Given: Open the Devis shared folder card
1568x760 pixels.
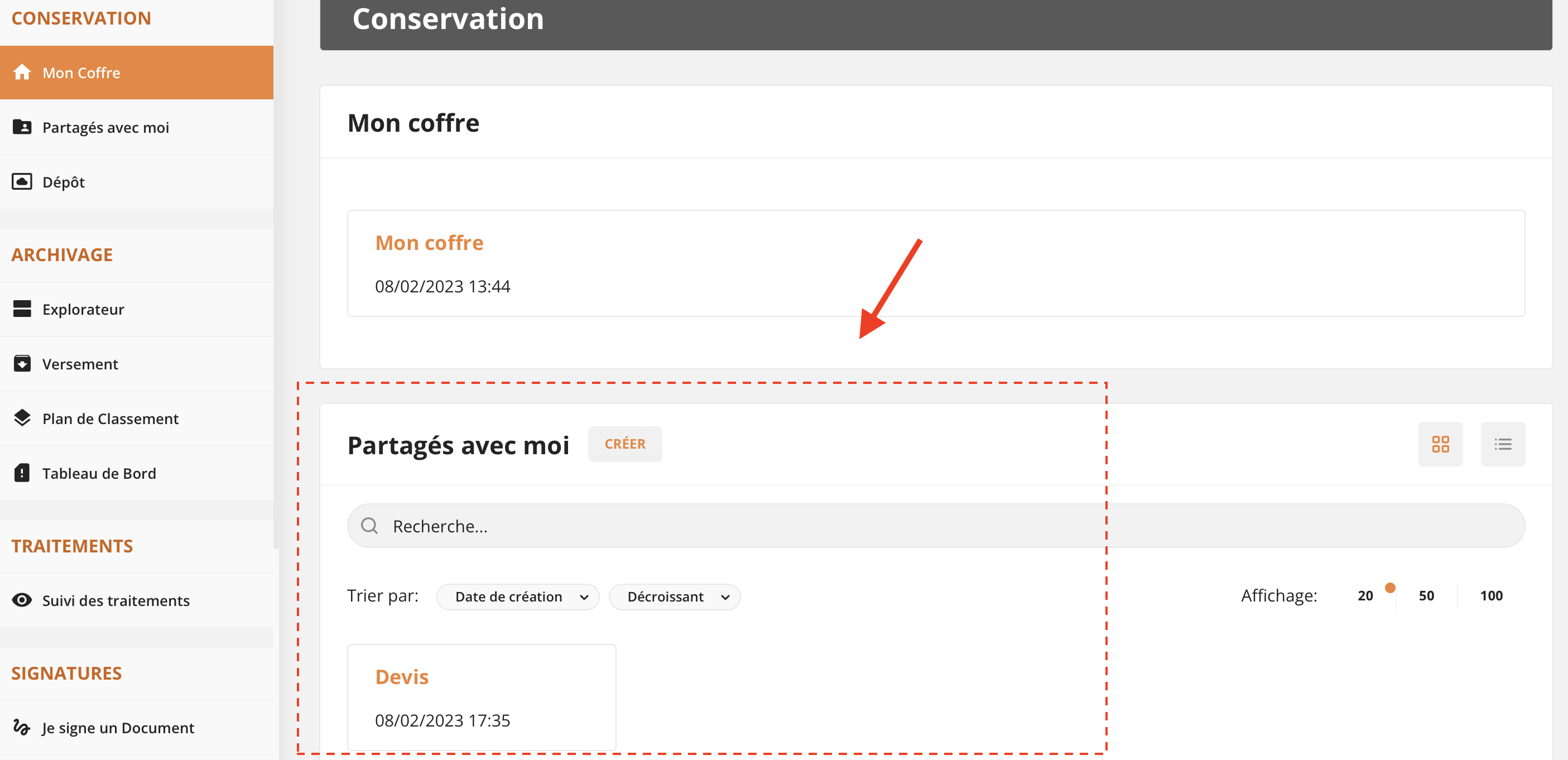Looking at the screenshot, I should point(402,677).
